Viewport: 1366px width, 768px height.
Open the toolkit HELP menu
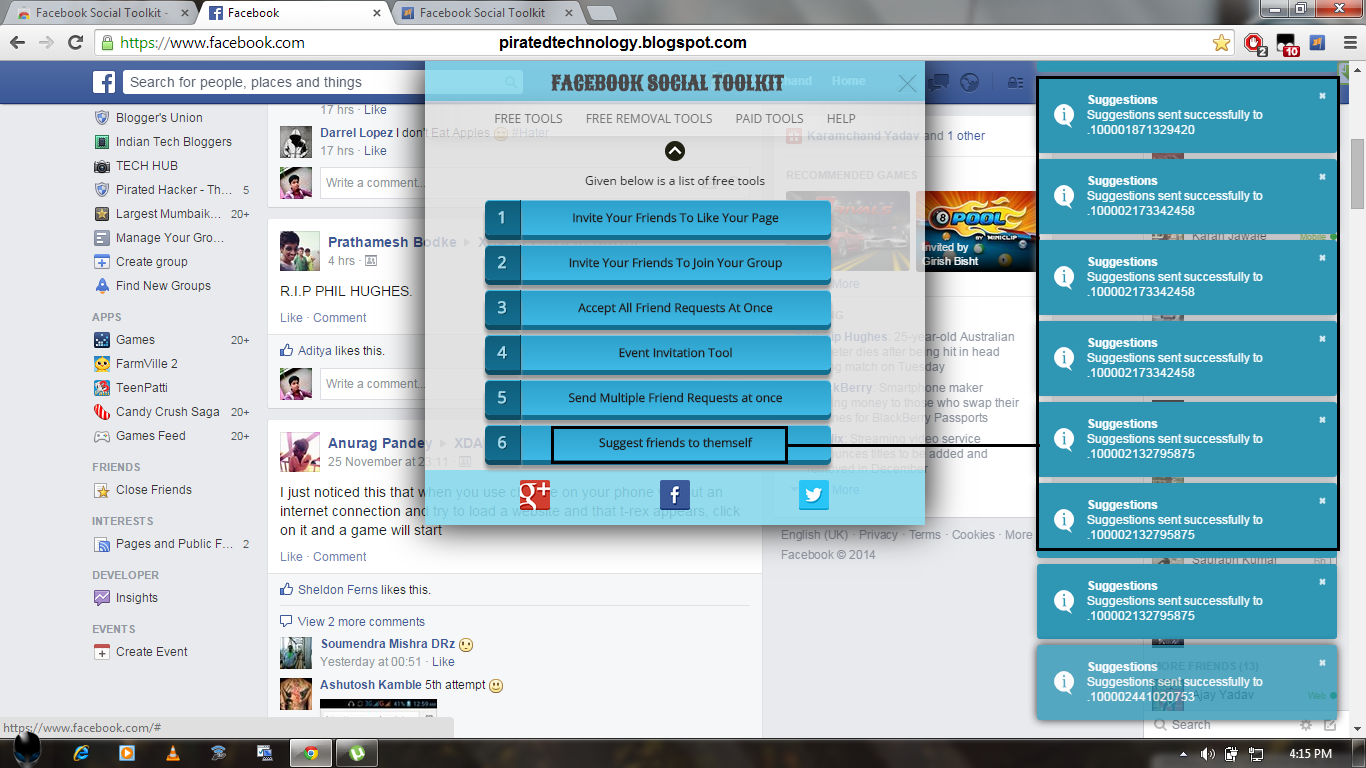pos(841,118)
